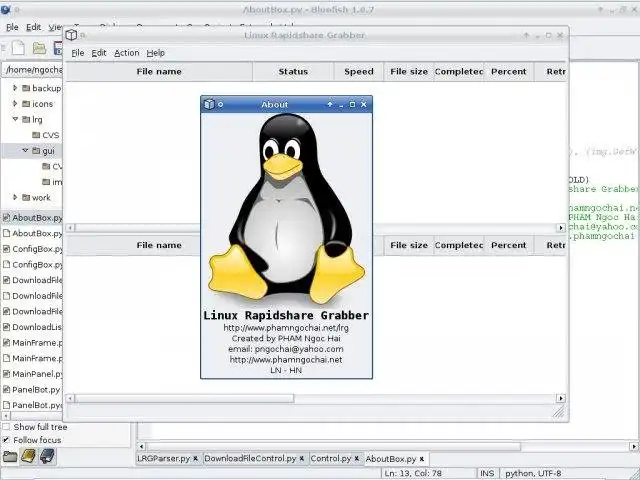The image size is (640, 480).
Task: Click the icons folder icon in tree
Action: point(26,104)
